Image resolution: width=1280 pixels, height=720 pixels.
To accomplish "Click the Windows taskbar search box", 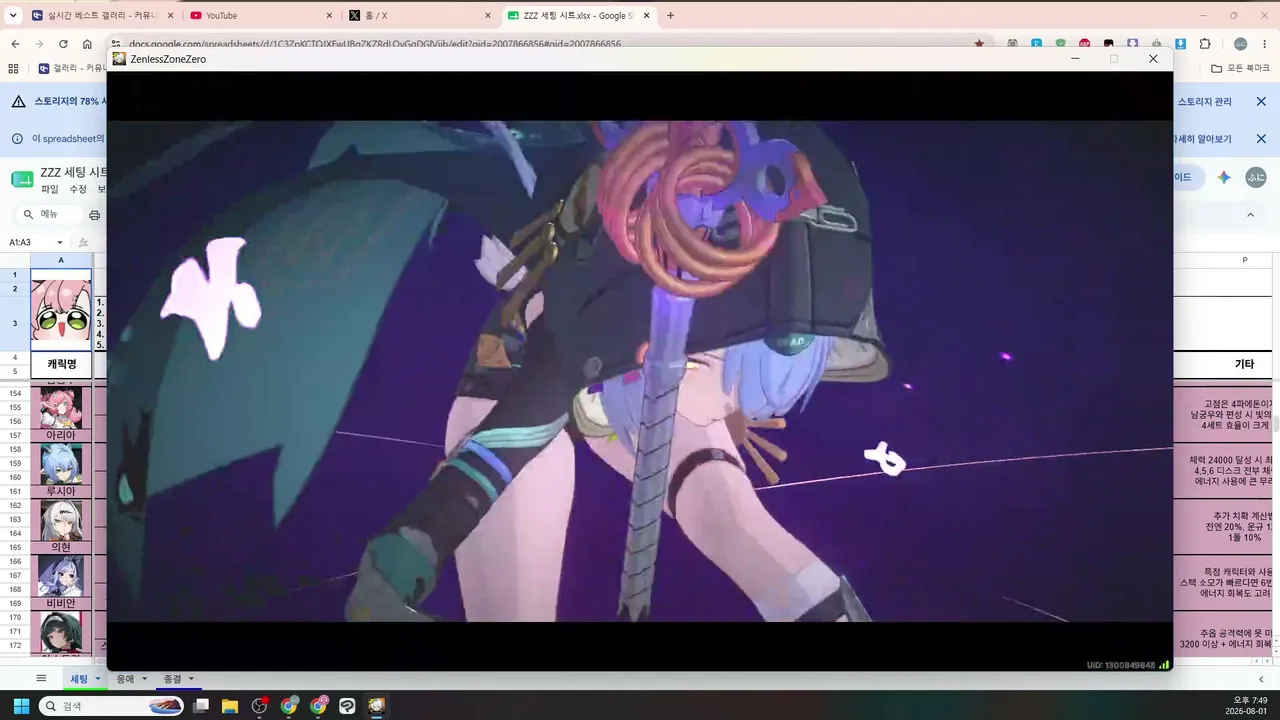I will (x=112, y=706).
